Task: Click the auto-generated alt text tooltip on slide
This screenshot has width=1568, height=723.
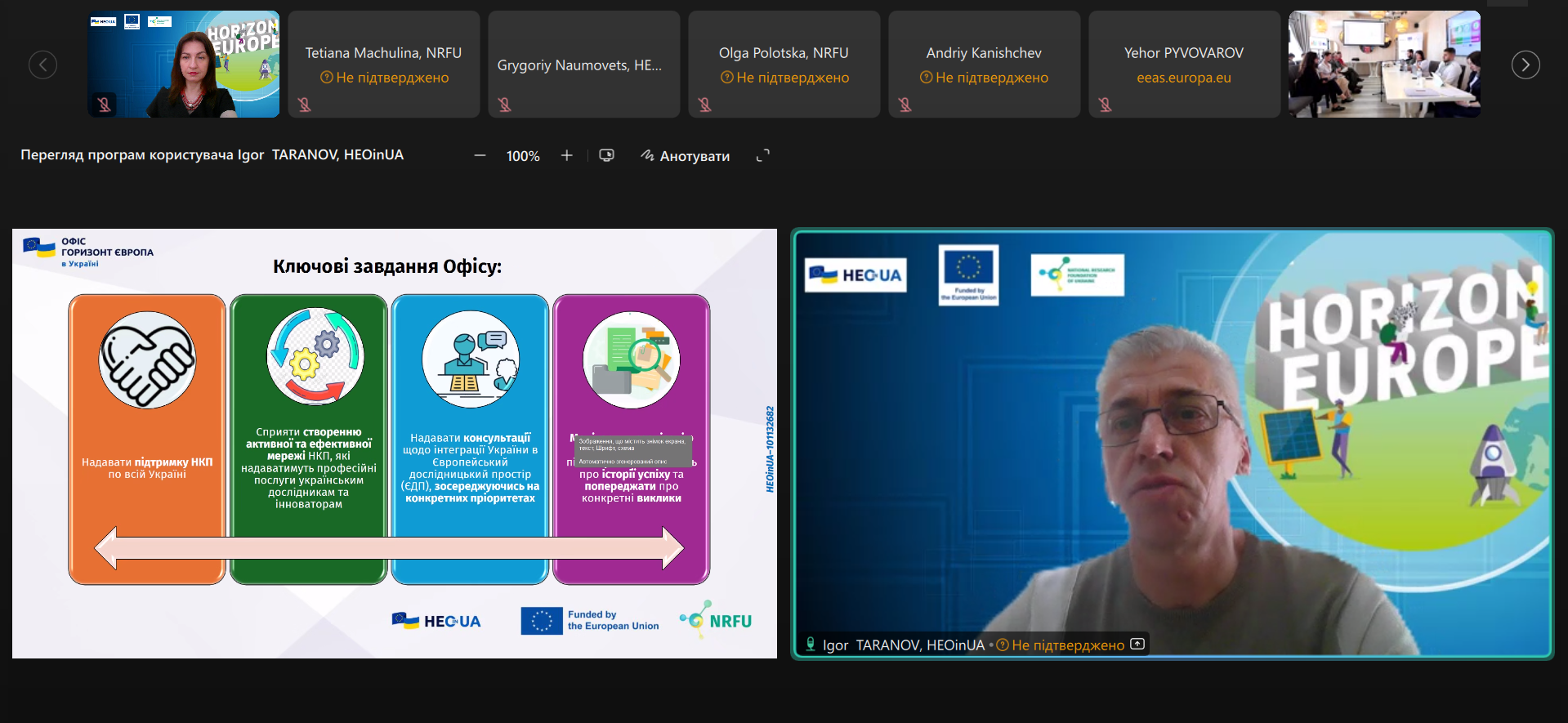Action: (x=633, y=452)
